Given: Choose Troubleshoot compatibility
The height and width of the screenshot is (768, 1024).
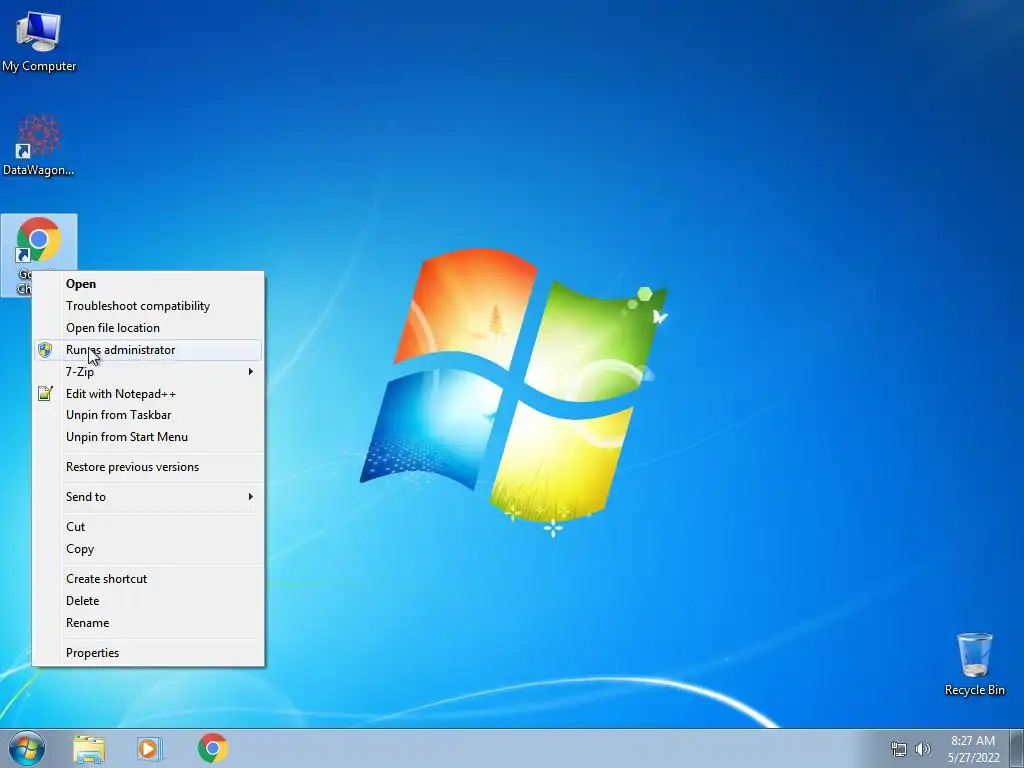Looking at the screenshot, I should tap(148, 306).
